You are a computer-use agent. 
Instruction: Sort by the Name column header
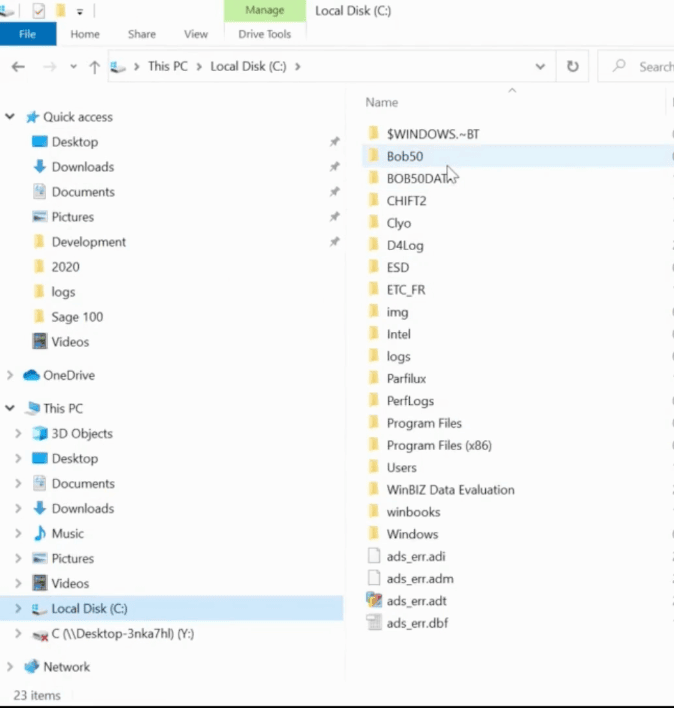(381, 102)
